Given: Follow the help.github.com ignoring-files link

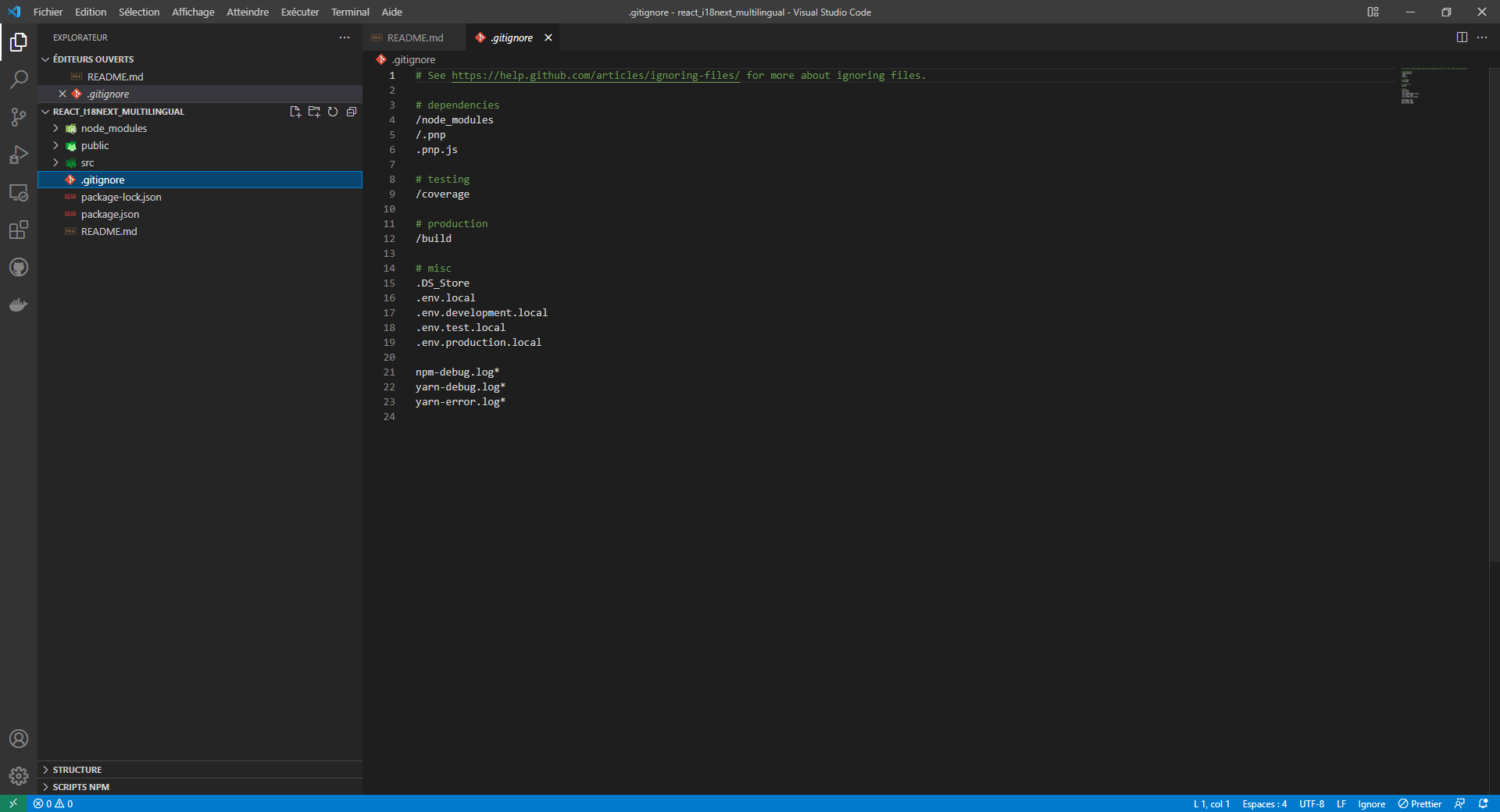Looking at the screenshot, I should 595,76.
